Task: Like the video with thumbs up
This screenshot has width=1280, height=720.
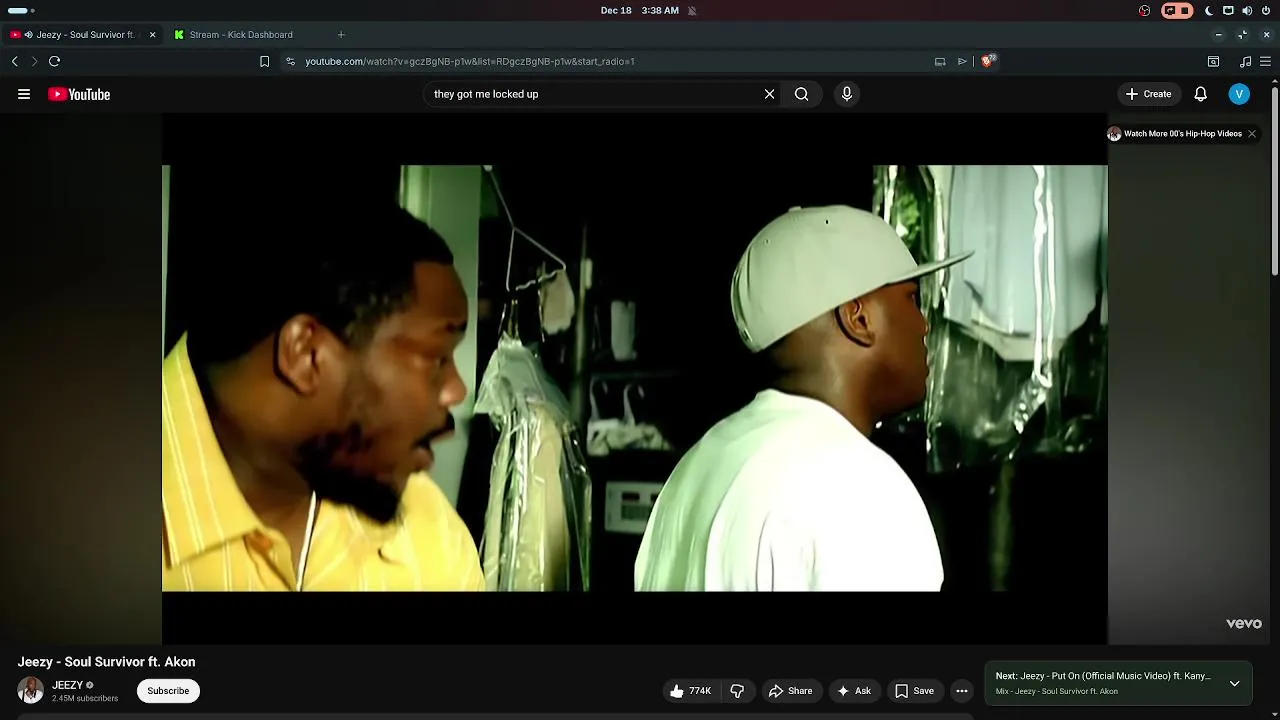Action: (x=691, y=691)
